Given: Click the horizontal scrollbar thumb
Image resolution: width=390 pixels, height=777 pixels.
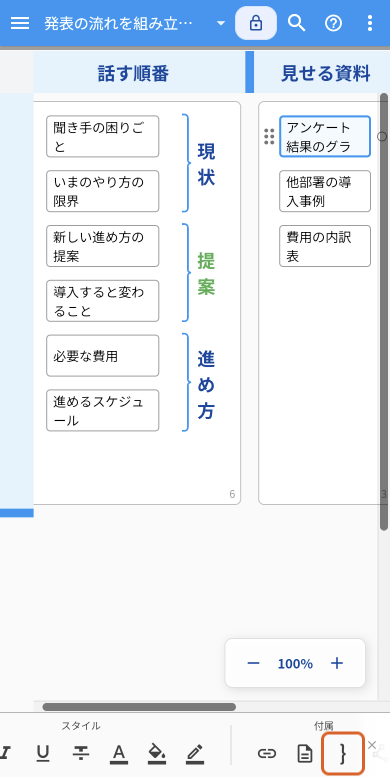Looking at the screenshot, I should coord(139,707).
